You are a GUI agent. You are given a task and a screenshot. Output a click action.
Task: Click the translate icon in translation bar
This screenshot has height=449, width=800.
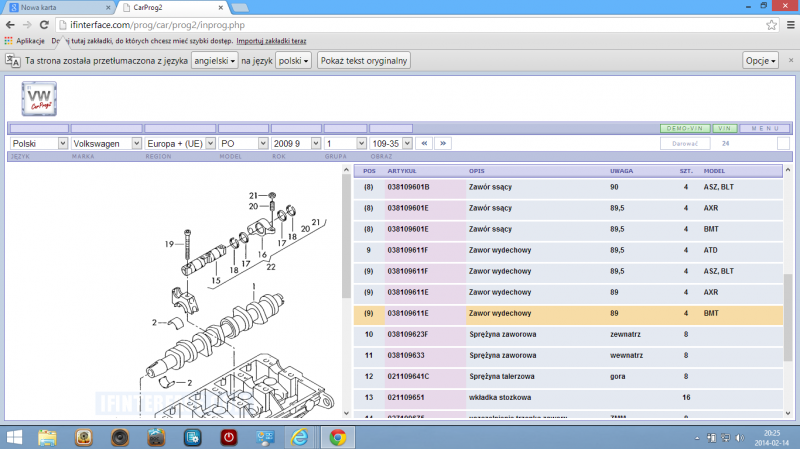click(13, 61)
